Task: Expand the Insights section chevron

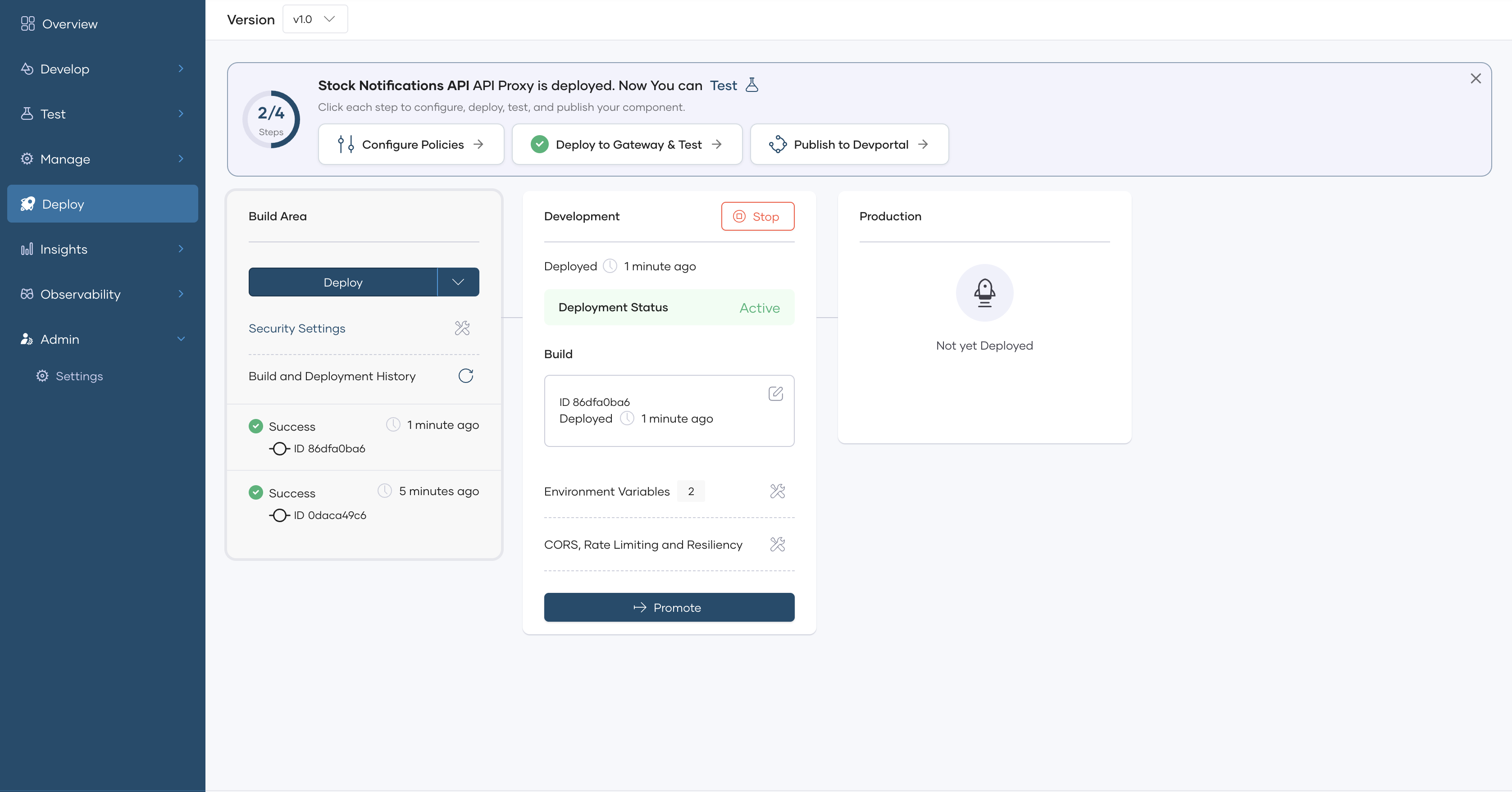Action: pos(181,249)
